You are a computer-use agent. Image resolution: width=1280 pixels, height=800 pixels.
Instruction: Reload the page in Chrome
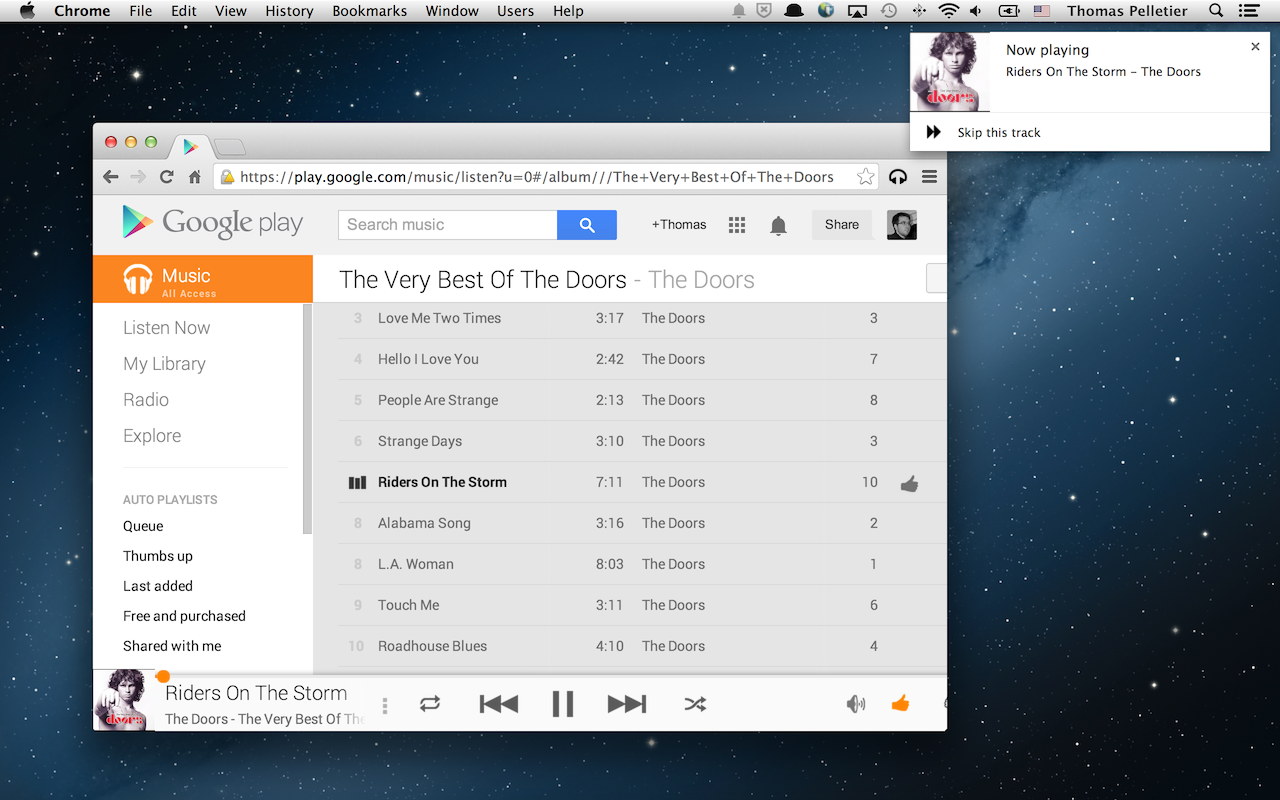pos(167,177)
